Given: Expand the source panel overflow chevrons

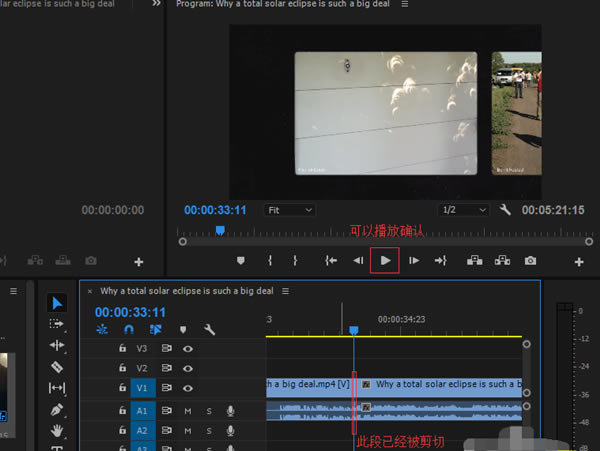Looking at the screenshot, I should tap(156, 4).
